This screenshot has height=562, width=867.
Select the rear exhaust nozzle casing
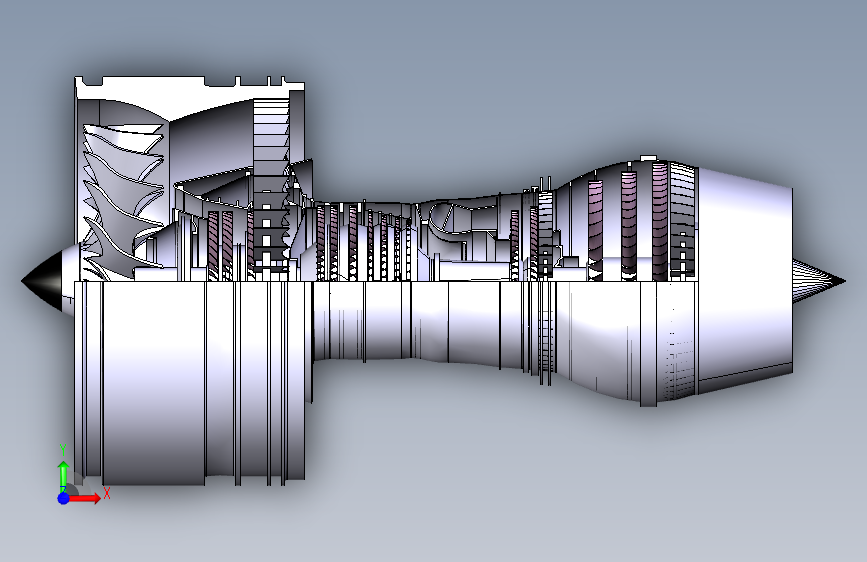tap(745, 281)
